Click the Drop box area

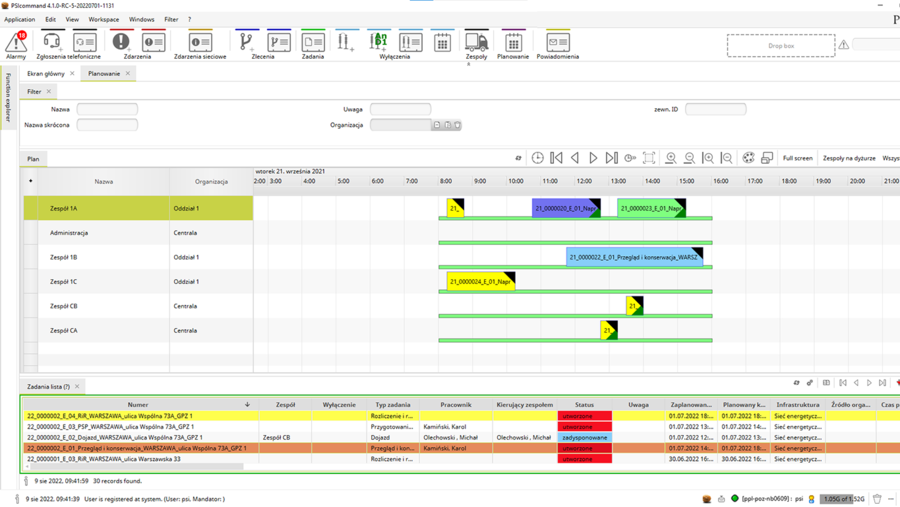781,45
